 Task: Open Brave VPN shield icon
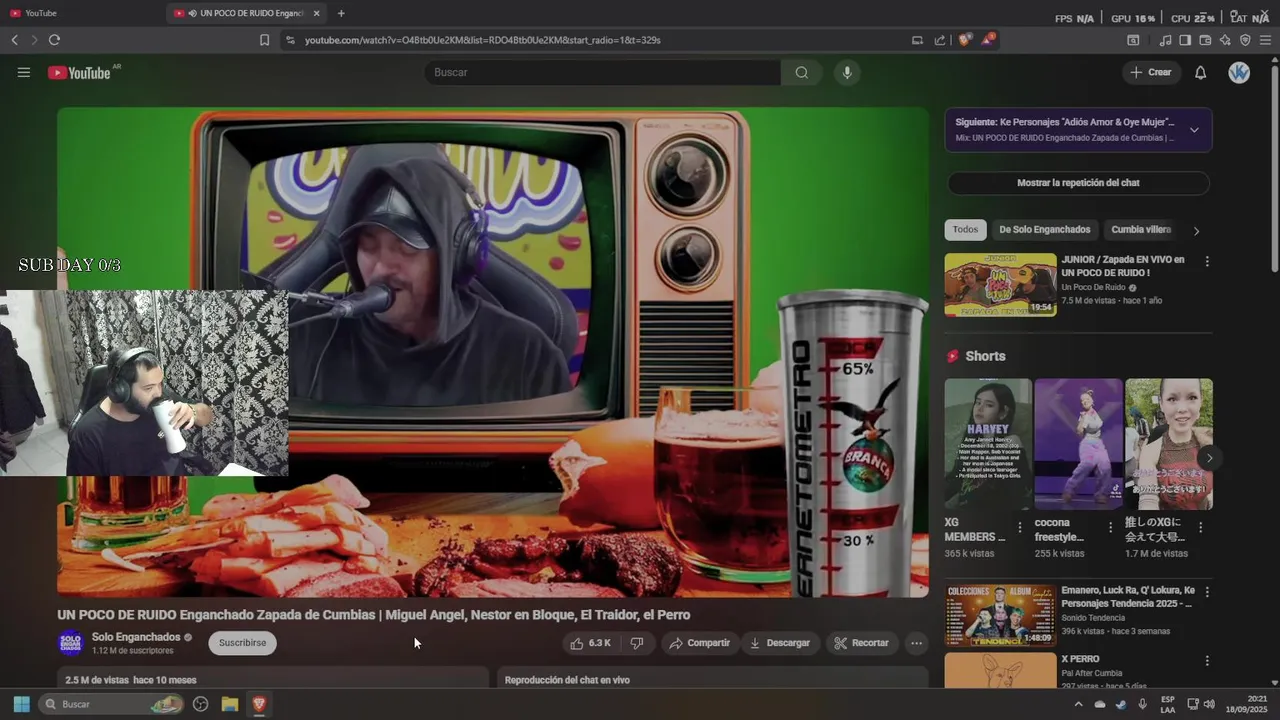1245,40
